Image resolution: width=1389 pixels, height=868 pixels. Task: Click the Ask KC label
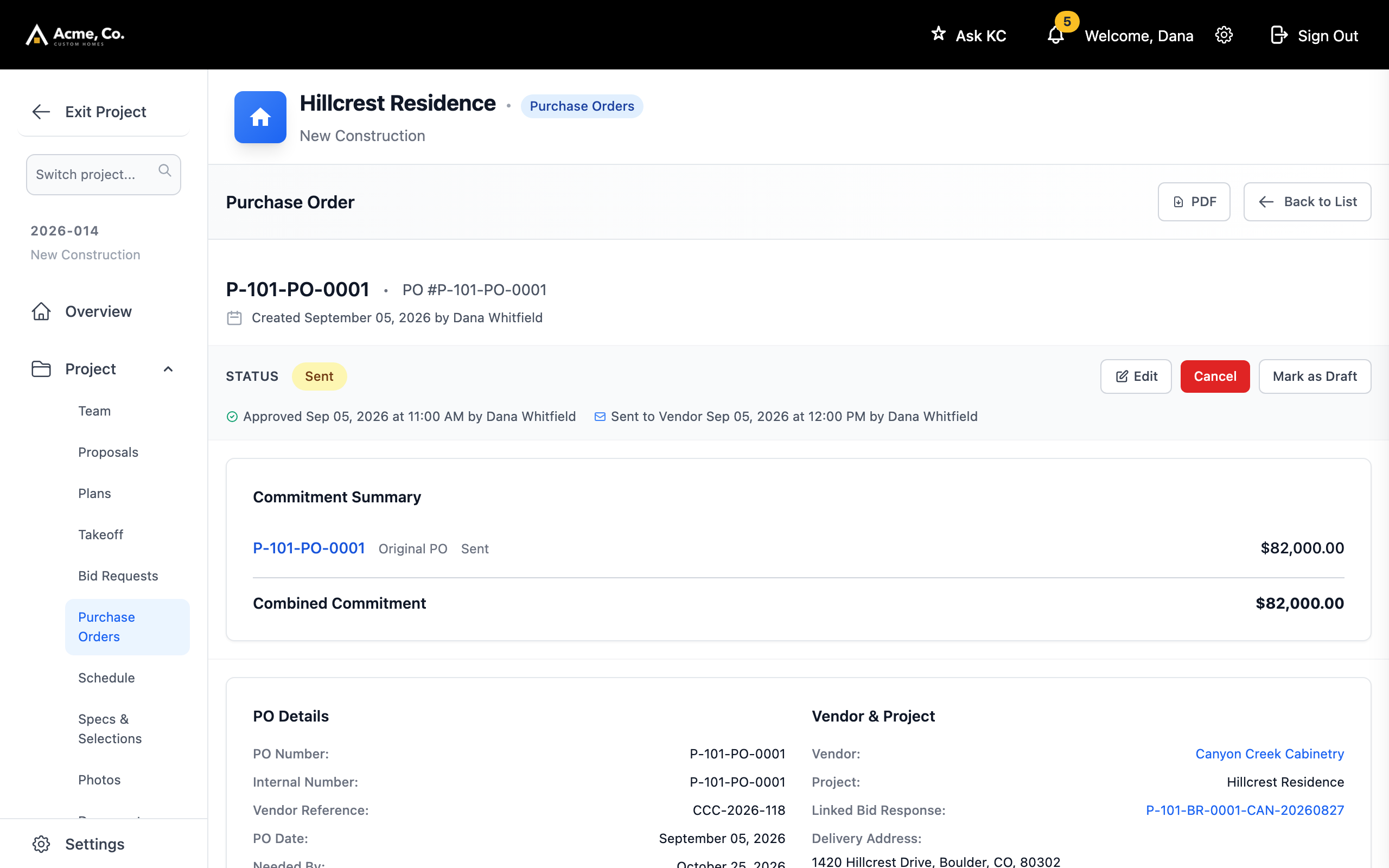(981, 36)
